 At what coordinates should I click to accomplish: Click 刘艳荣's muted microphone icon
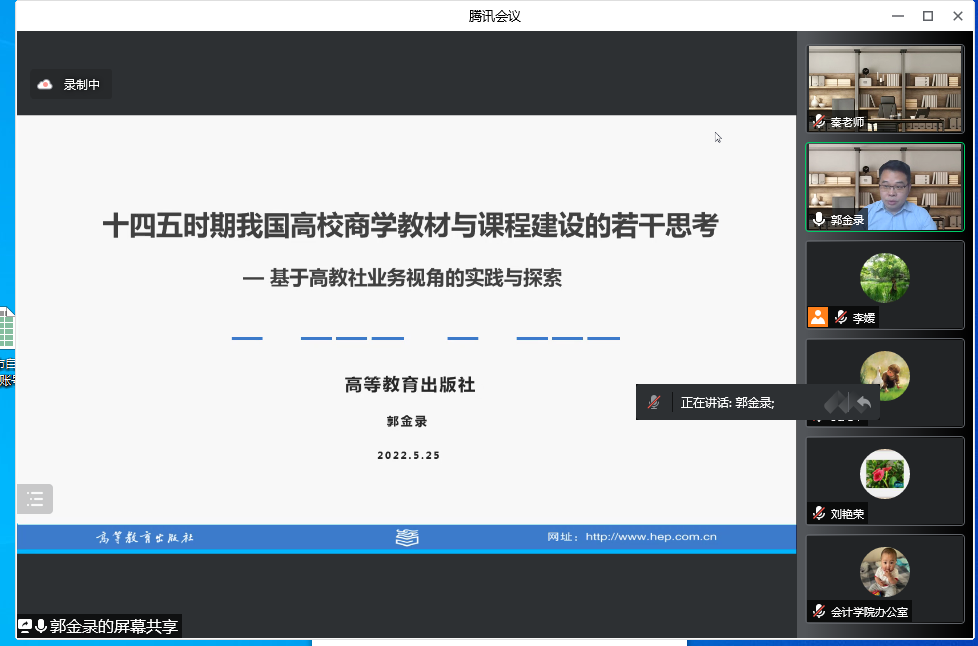819,514
